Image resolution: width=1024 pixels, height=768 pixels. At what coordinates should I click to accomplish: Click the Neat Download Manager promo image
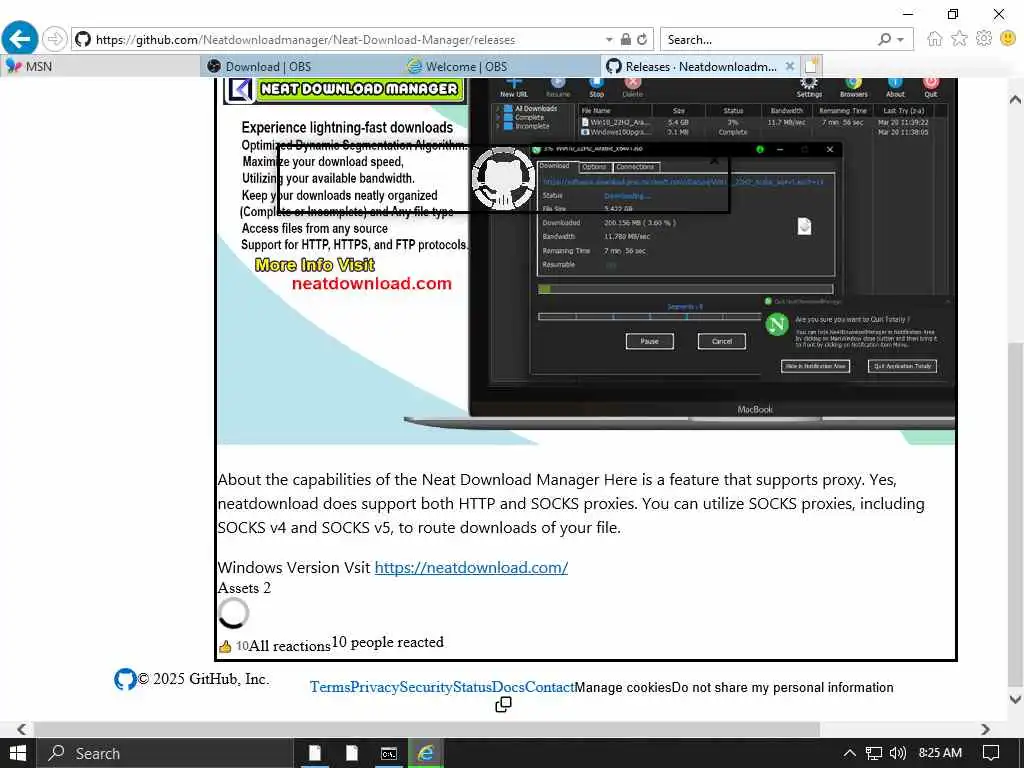(x=586, y=261)
